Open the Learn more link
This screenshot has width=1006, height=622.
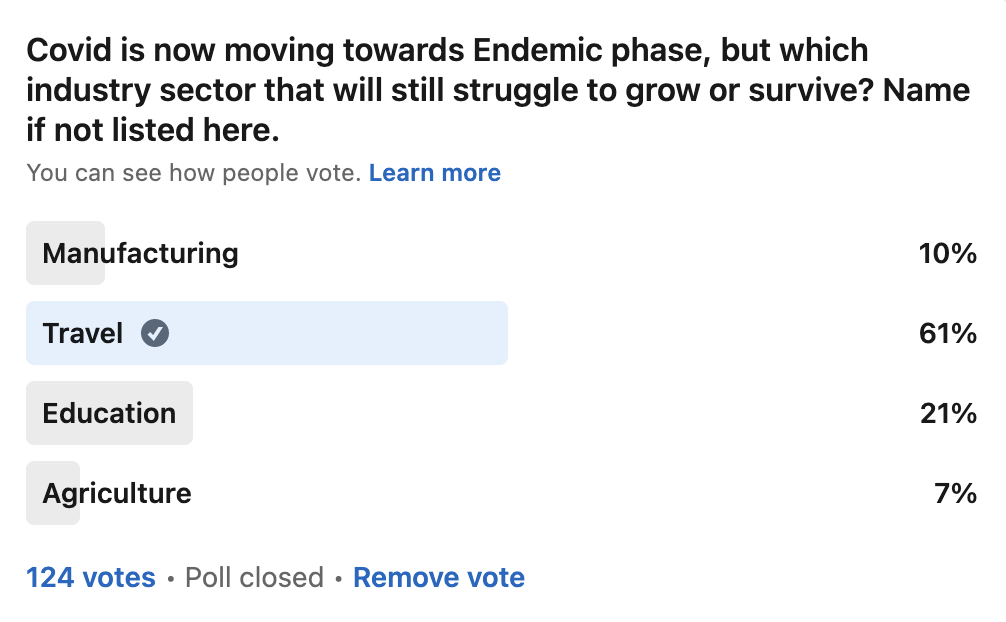[435, 173]
